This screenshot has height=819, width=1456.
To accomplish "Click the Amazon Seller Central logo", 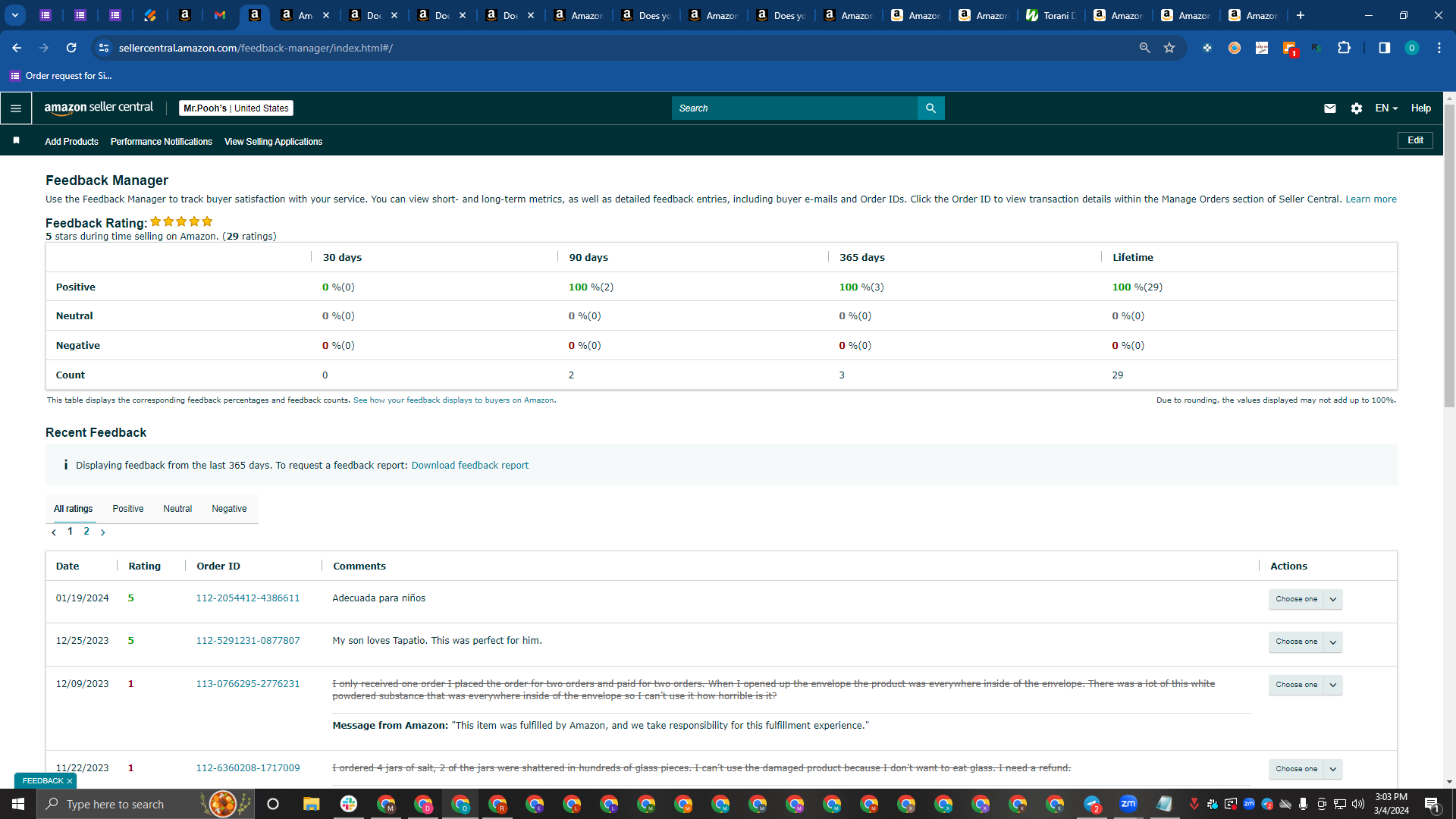I will 99,108.
